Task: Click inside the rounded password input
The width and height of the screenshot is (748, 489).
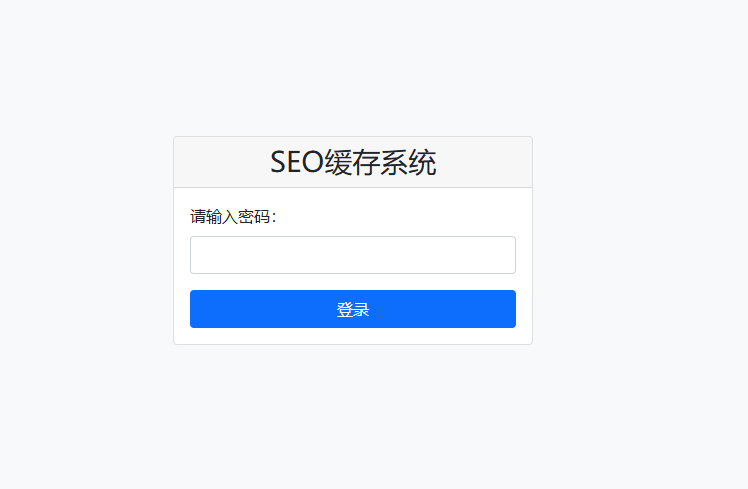Action: click(352, 255)
